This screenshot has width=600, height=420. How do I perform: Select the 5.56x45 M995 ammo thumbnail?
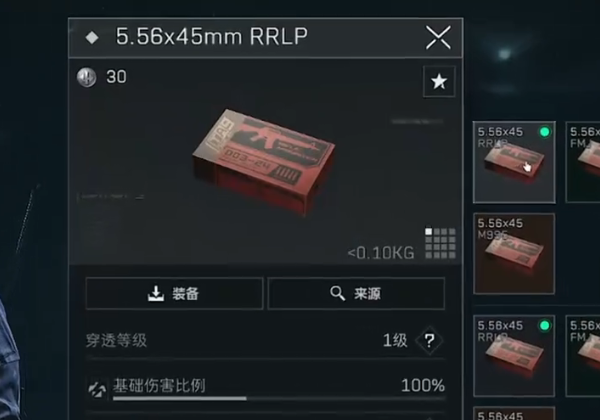514,254
